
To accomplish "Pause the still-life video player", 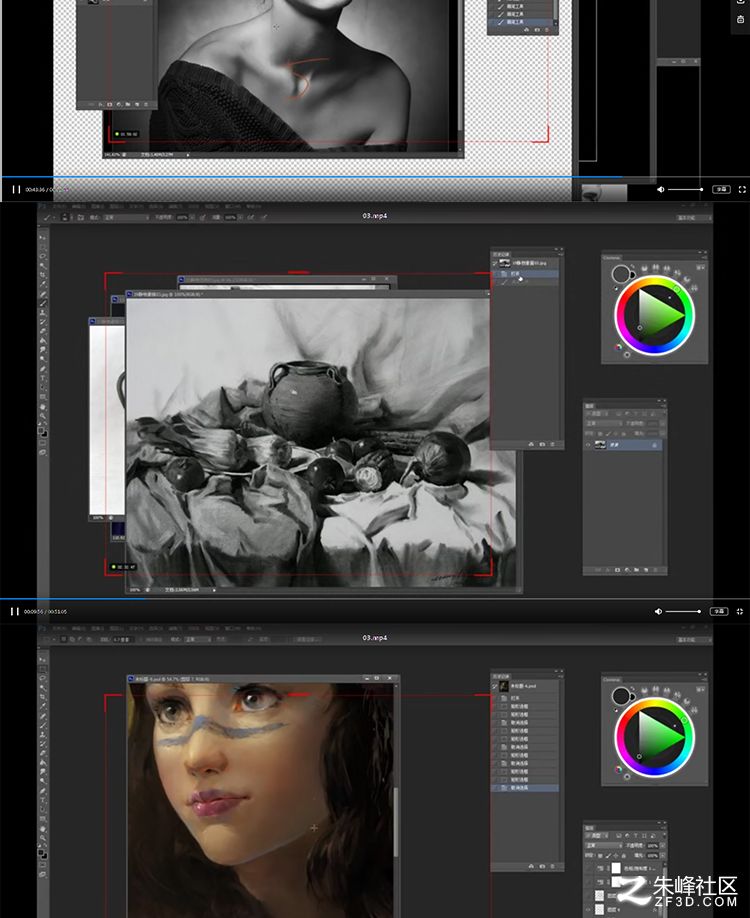I will click(x=15, y=611).
